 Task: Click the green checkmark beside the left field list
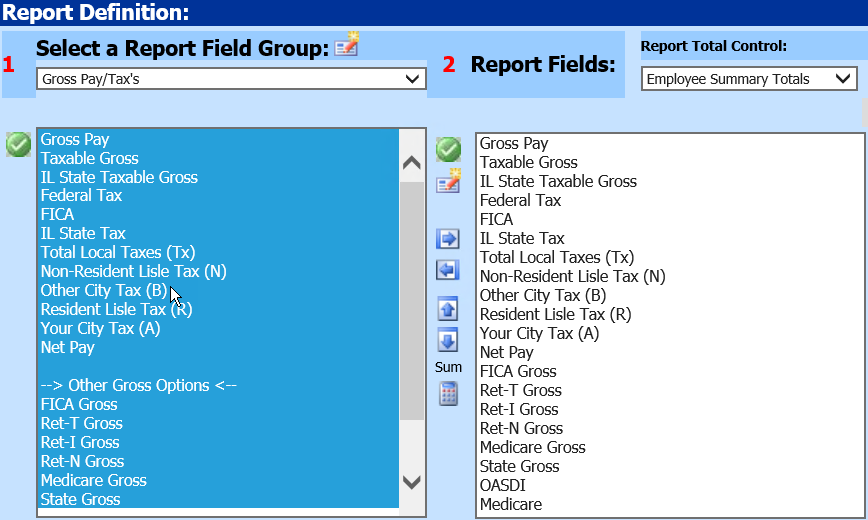(18, 145)
